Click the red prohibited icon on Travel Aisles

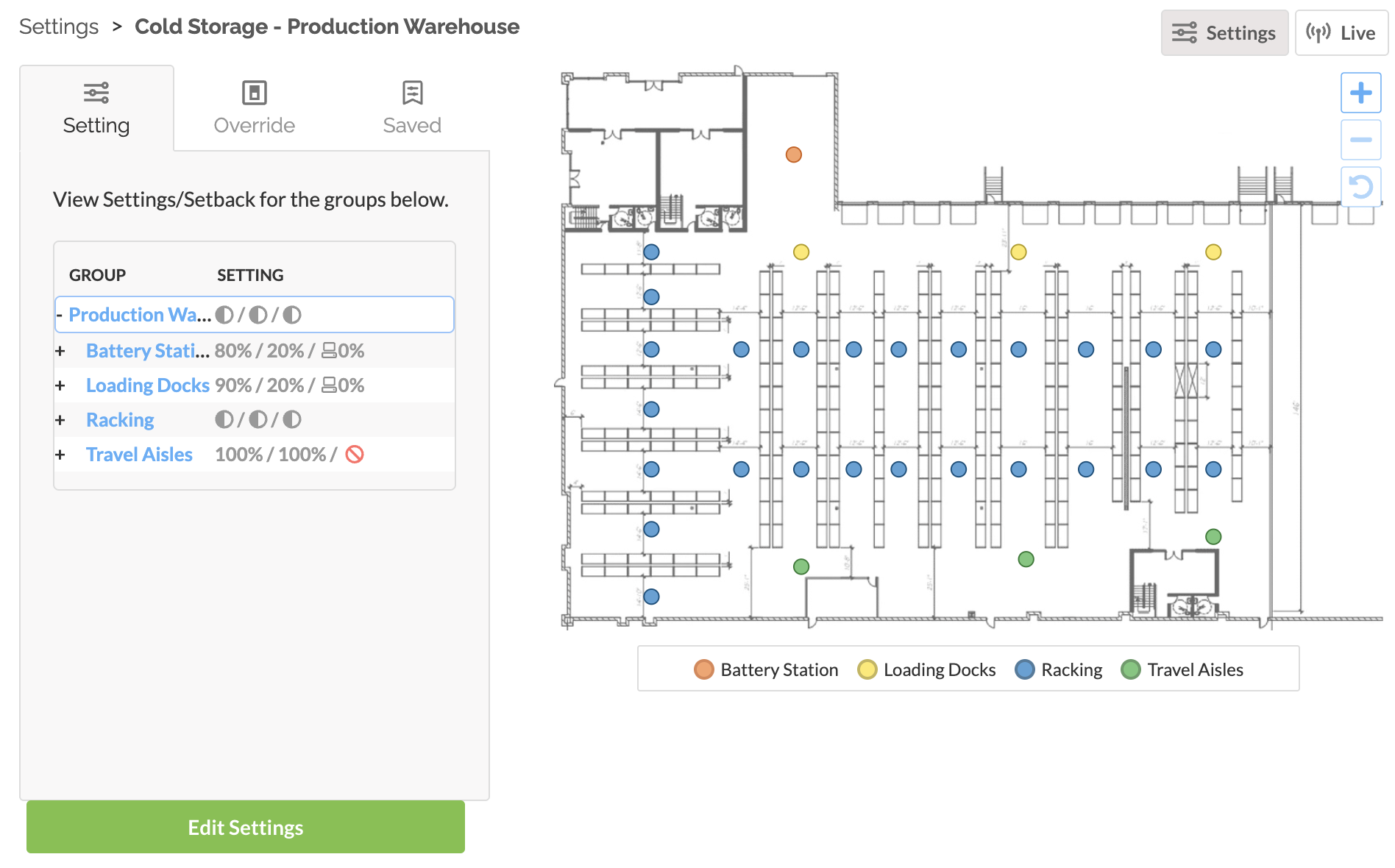[x=355, y=455]
